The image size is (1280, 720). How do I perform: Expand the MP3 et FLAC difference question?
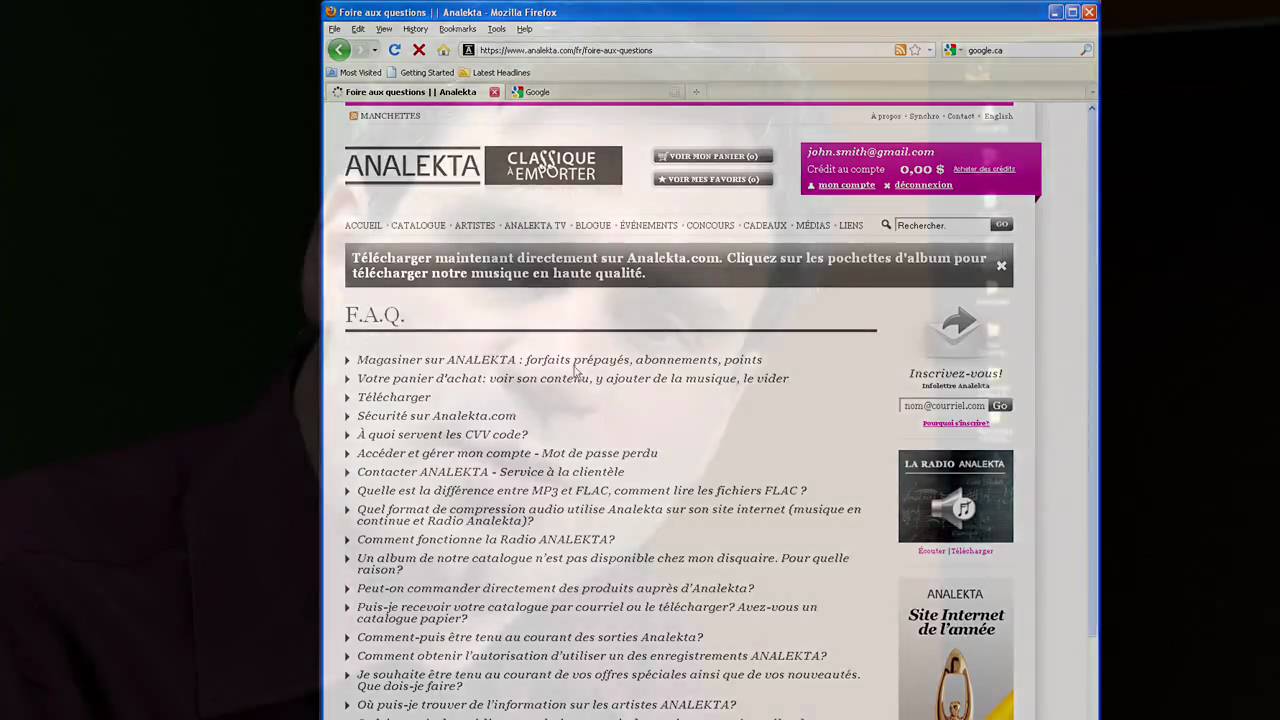point(581,491)
